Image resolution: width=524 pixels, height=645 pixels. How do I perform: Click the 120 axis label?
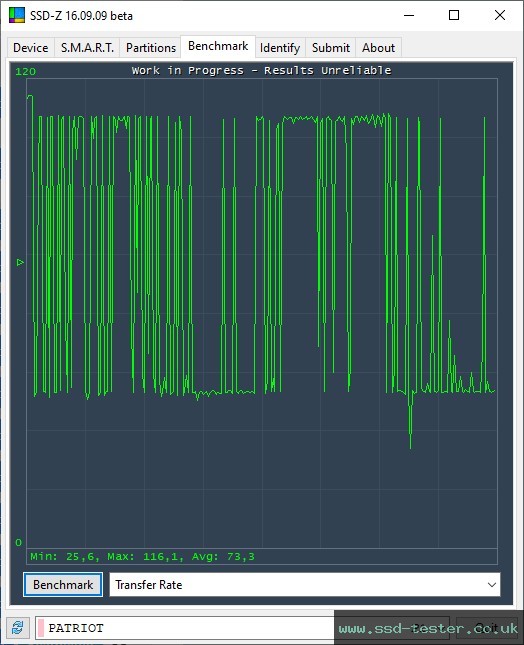pos(26,72)
